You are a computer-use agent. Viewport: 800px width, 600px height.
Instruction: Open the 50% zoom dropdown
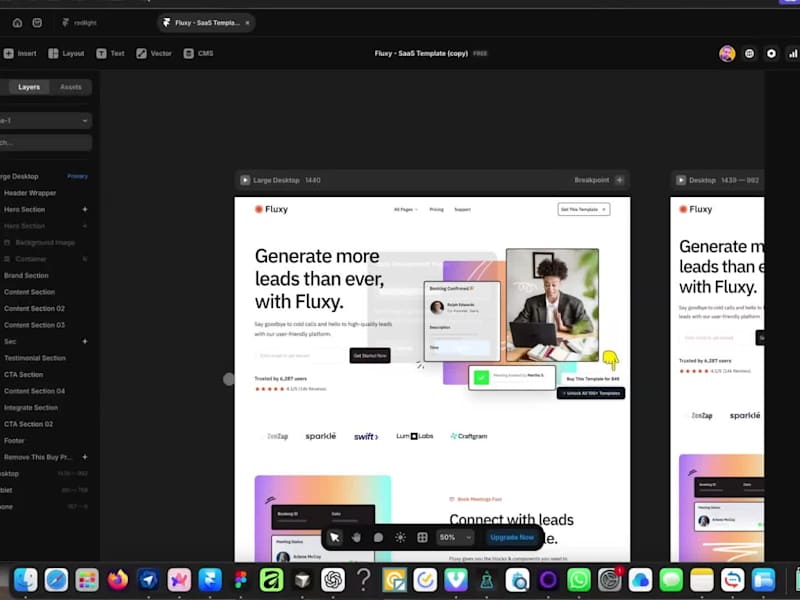[x=455, y=537]
